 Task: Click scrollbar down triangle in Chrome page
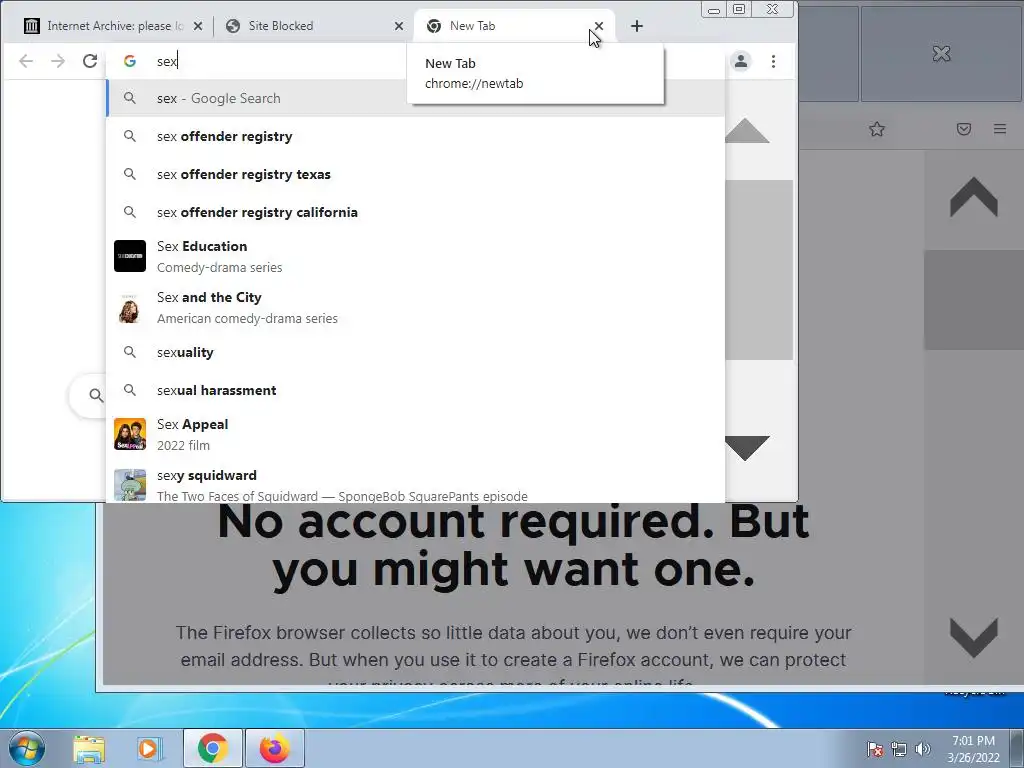click(747, 448)
